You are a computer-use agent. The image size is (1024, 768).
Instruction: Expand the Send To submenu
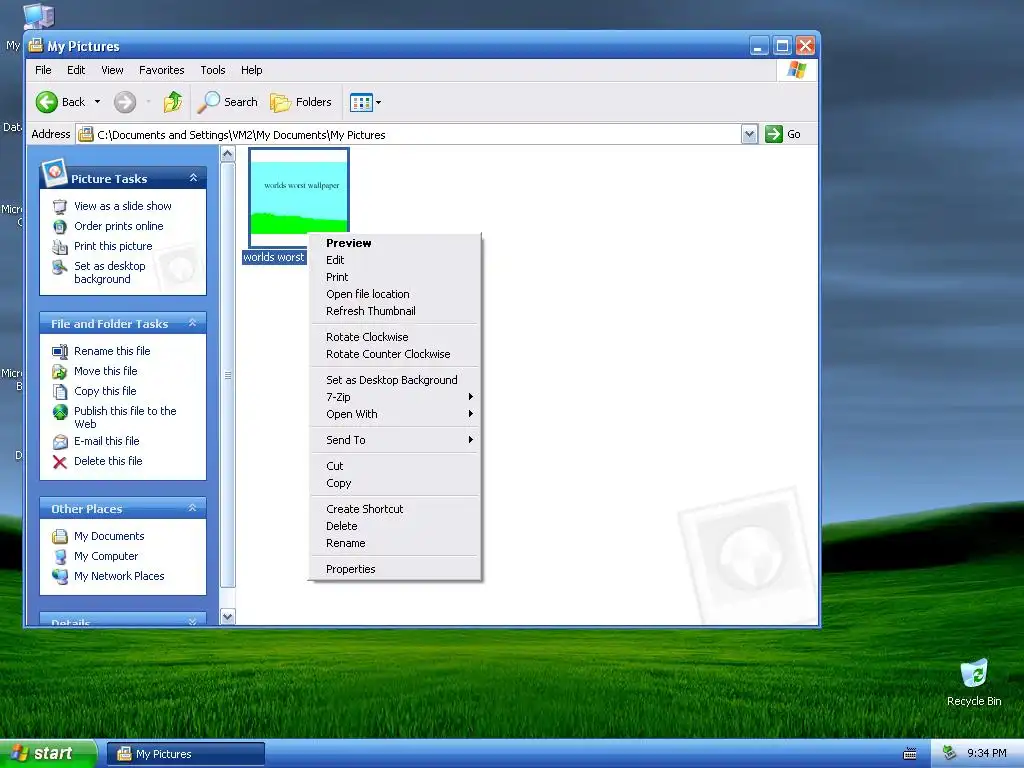(394, 440)
